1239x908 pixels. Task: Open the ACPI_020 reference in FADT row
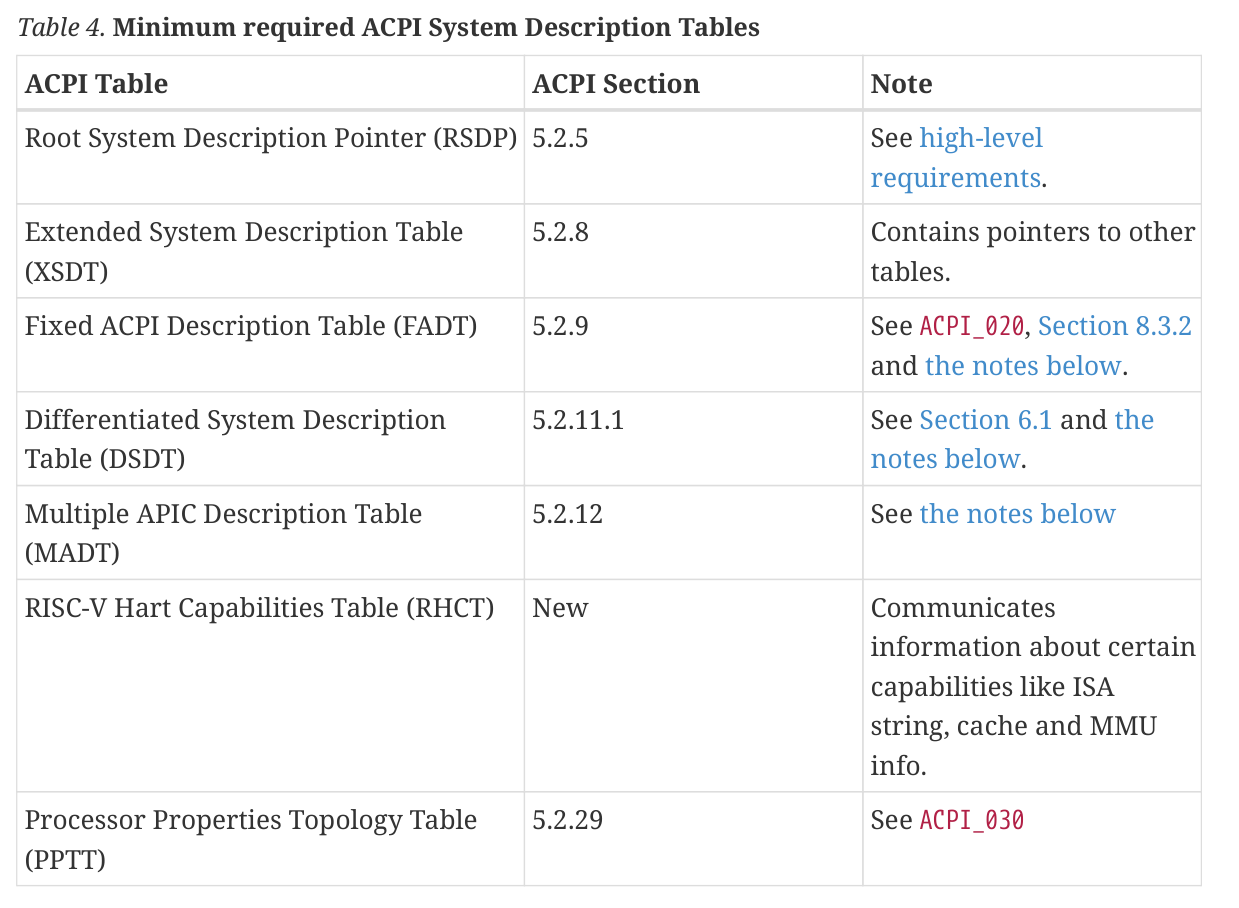coord(971,327)
